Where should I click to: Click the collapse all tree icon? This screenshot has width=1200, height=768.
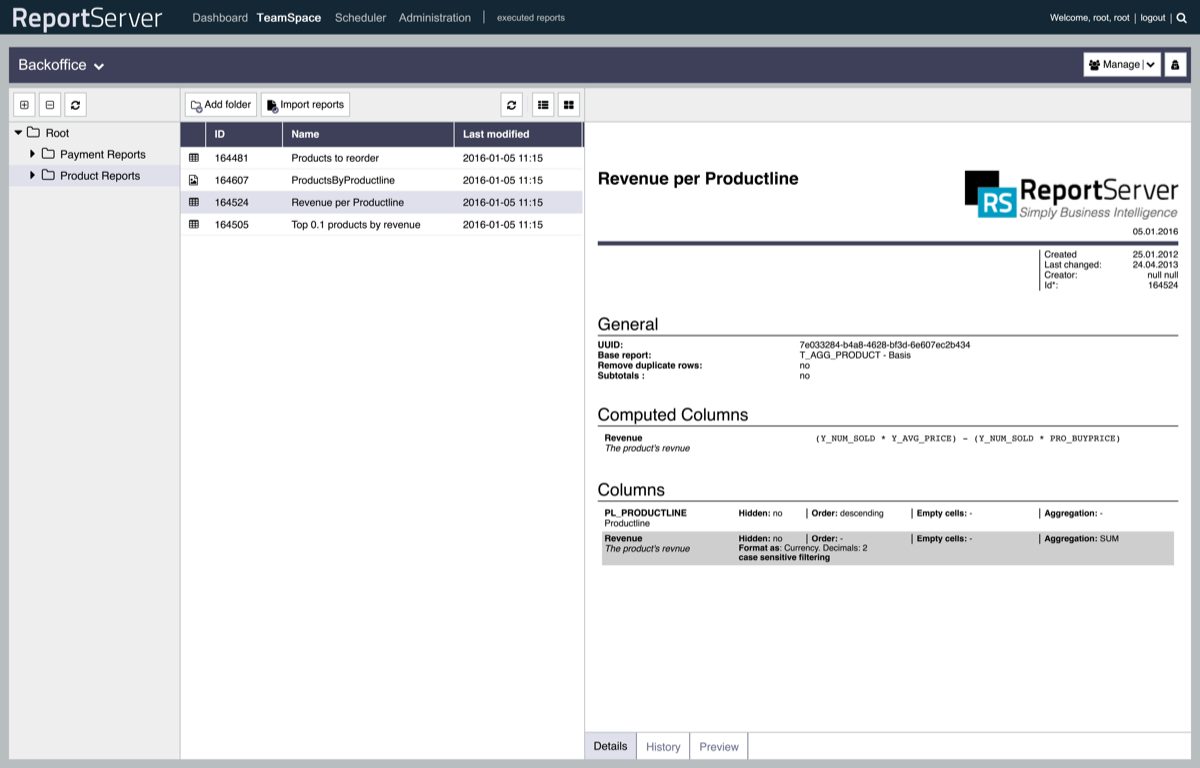[x=50, y=104]
